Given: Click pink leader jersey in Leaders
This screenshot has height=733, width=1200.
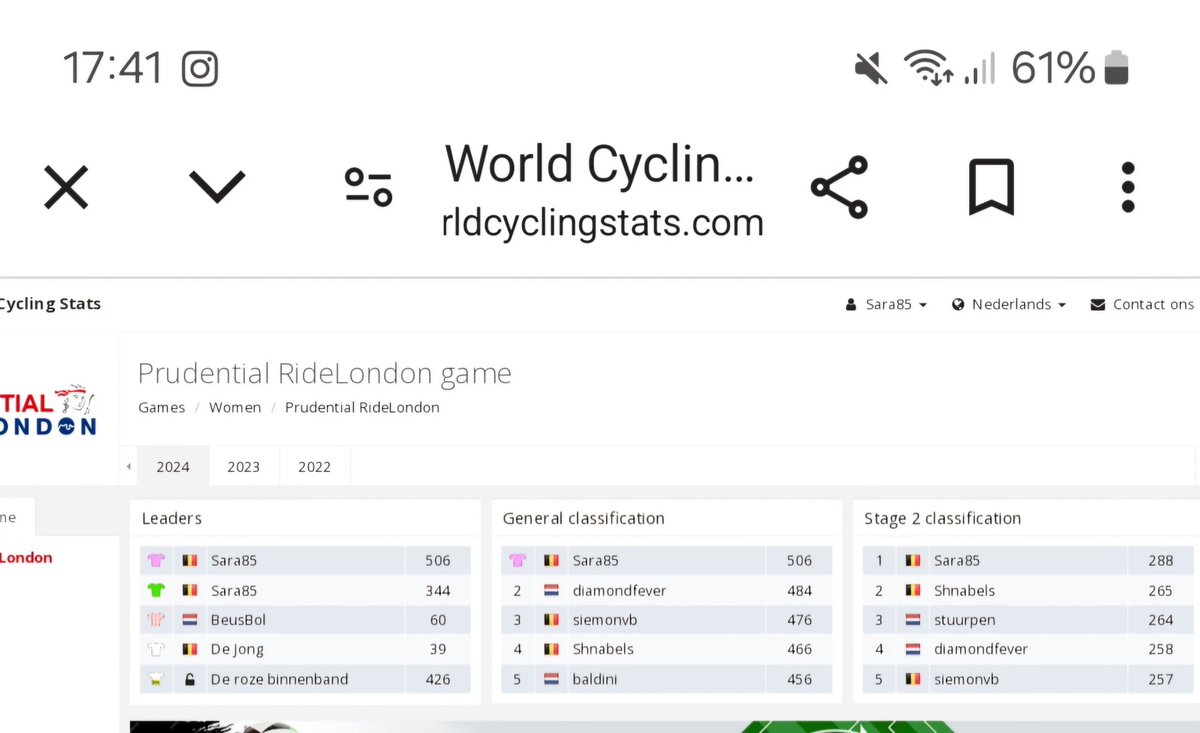Looking at the screenshot, I should click(x=156, y=561).
